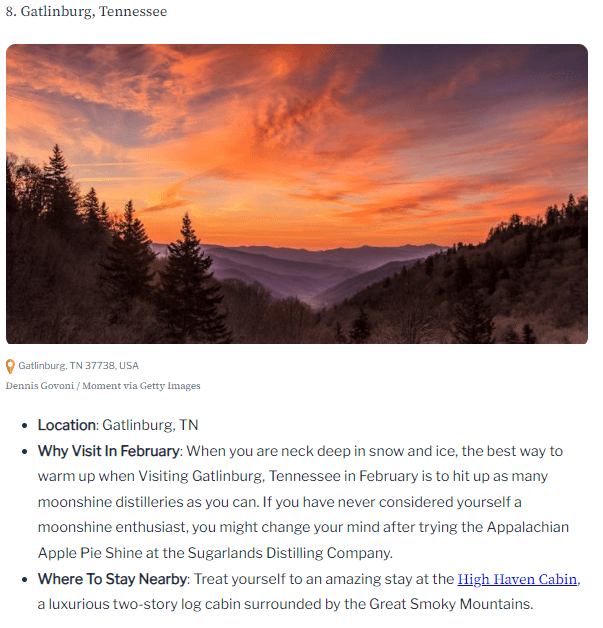Click the orange location pin icon
This screenshot has height=628, width=603.
pyautogui.click(x=11, y=366)
